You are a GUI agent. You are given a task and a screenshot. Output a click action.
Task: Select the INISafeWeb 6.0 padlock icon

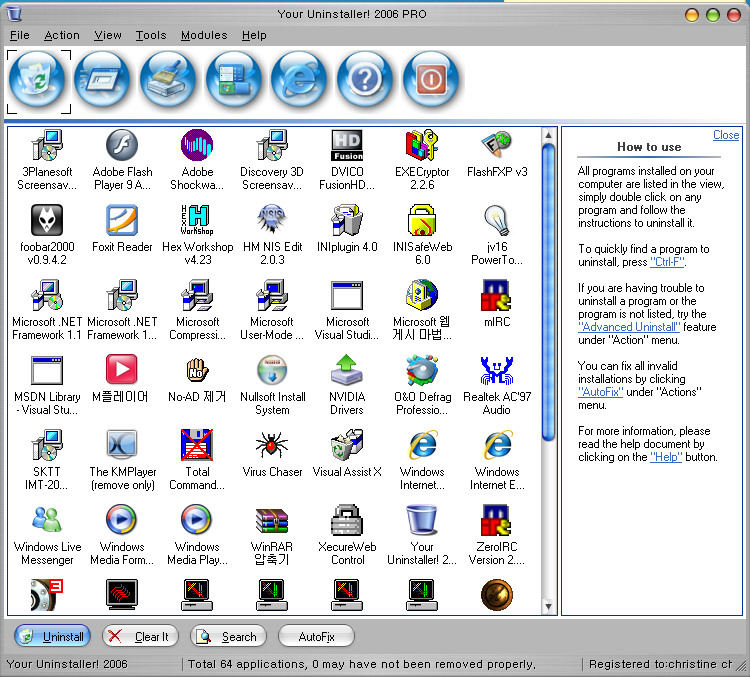[x=422, y=220]
